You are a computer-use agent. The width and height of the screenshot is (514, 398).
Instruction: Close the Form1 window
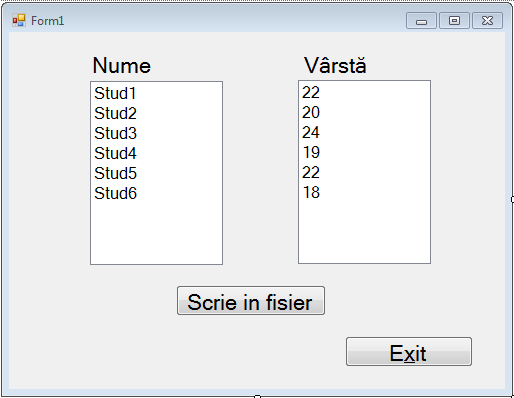coord(487,21)
